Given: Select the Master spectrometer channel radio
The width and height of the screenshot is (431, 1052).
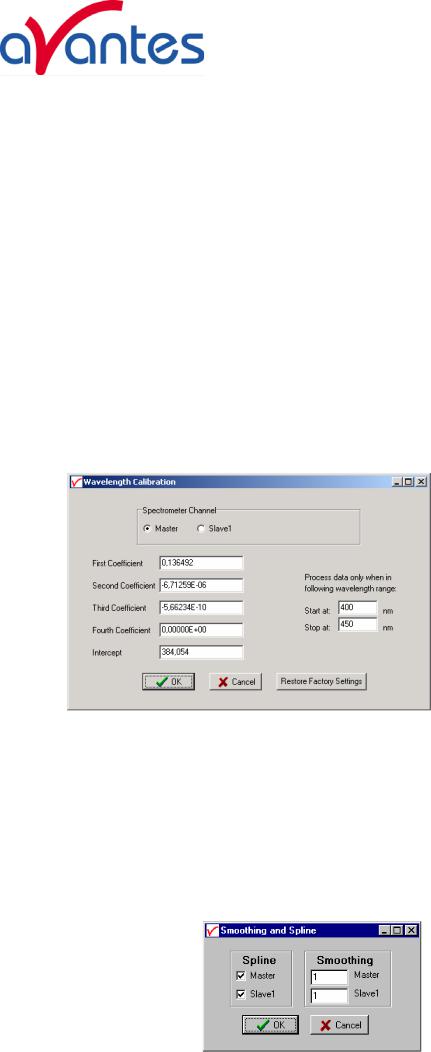Looking at the screenshot, I should tap(148, 529).
